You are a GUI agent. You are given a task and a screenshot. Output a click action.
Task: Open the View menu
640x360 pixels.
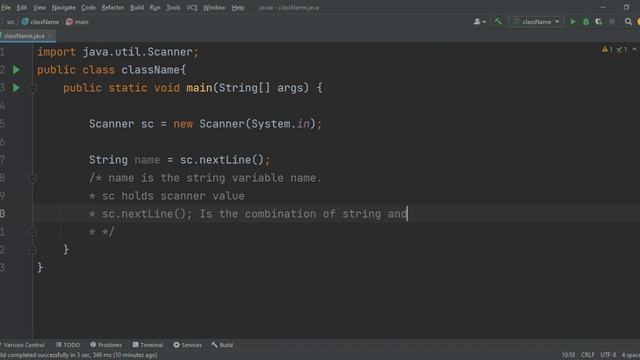point(40,7)
